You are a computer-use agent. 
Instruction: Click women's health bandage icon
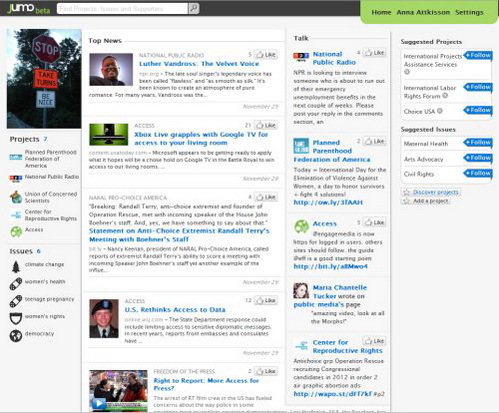(16, 284)
